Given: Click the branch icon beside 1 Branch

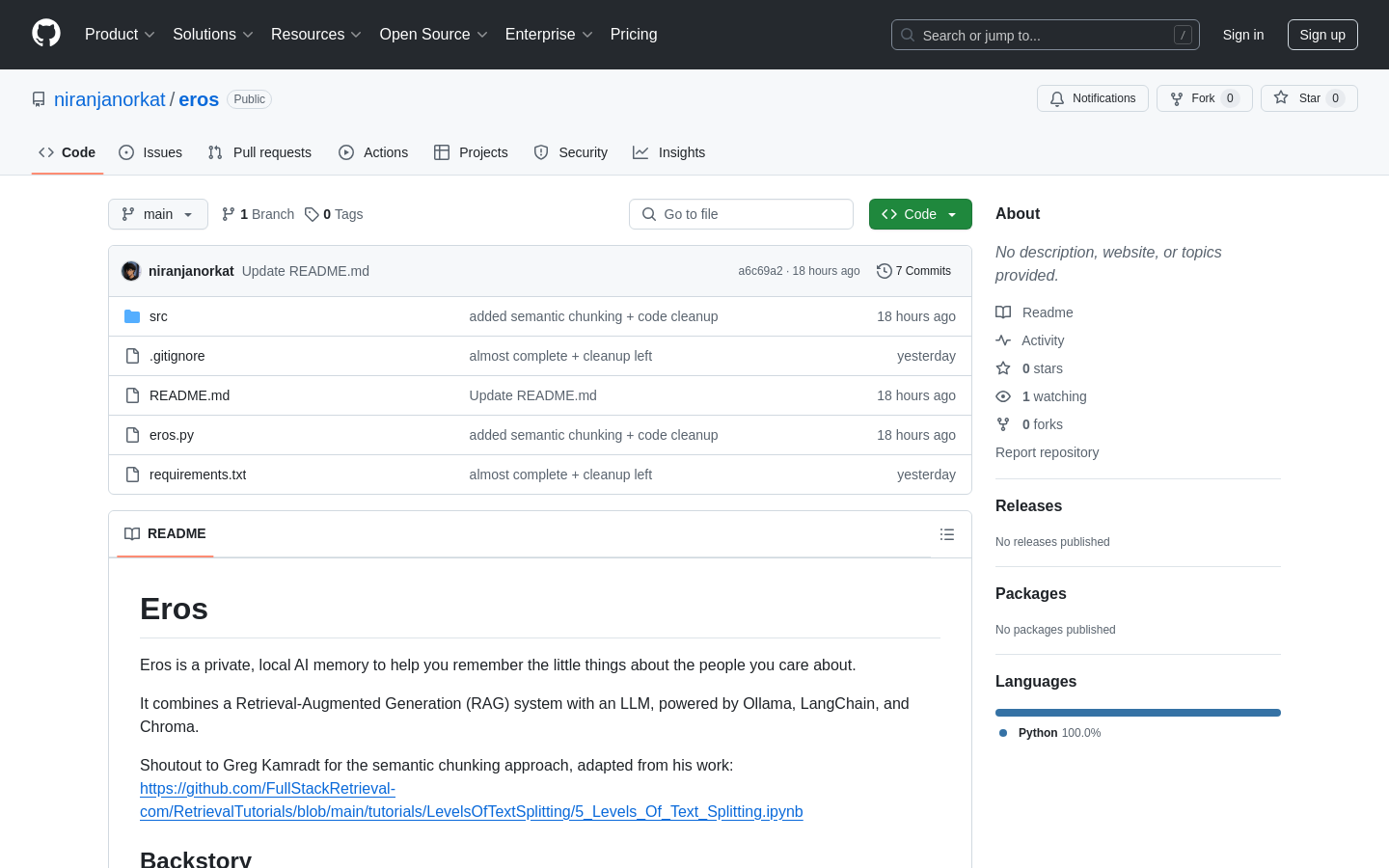Looking at the screenshot, I should point(229,214).
